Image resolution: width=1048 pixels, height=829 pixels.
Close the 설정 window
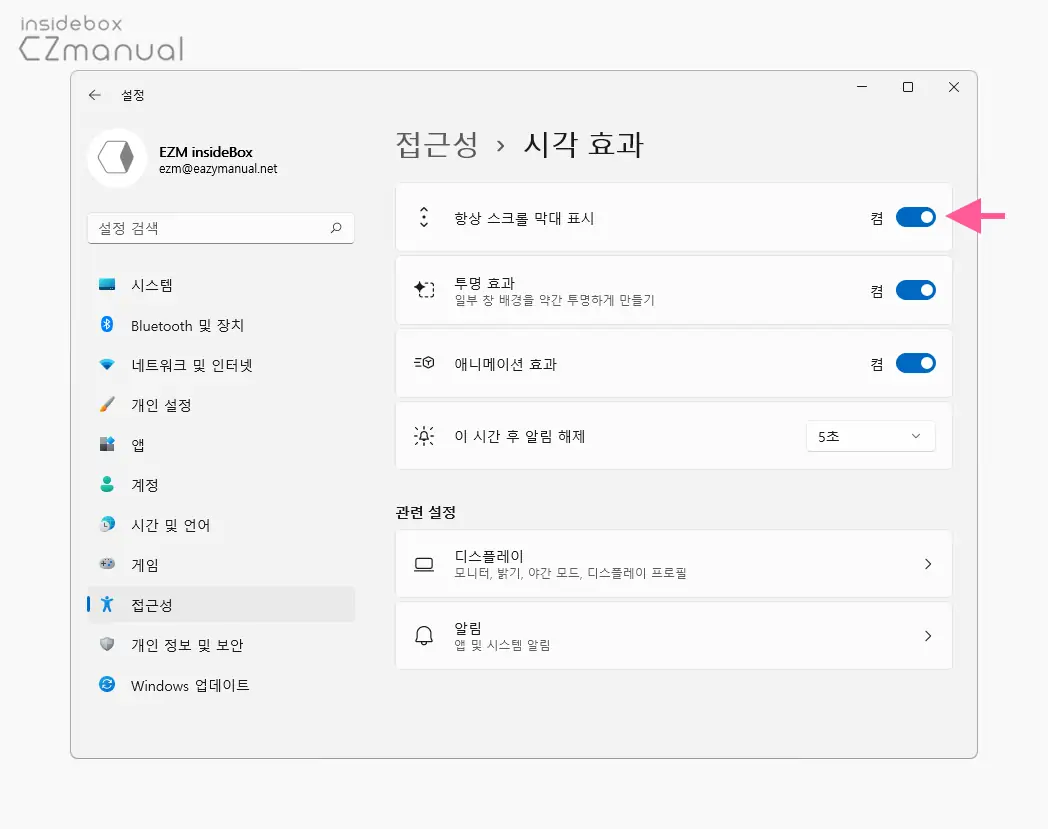click(954, 87)
